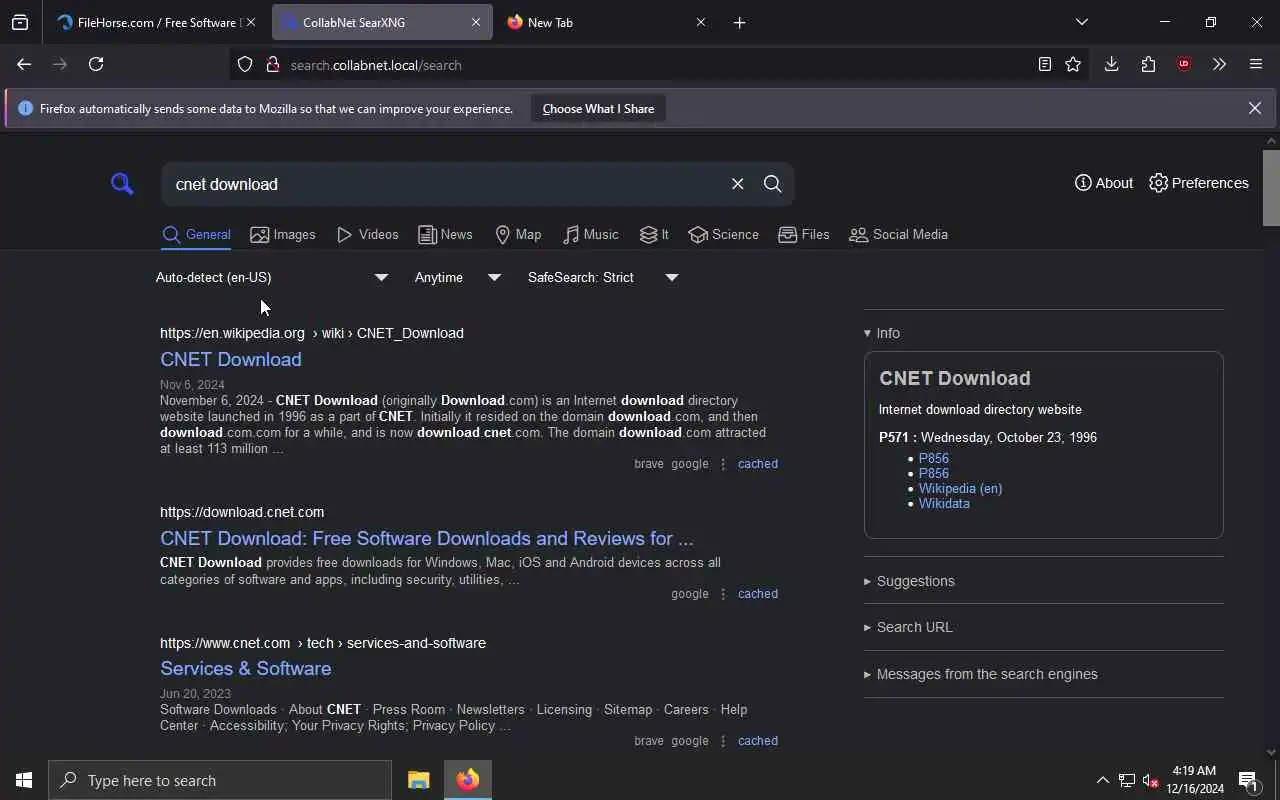Image resolution: width=1280 pixels, height=800 pixels.
Task: Open File Explorer from taskbar
Action: pyautogui.click(x=418, y=780)
